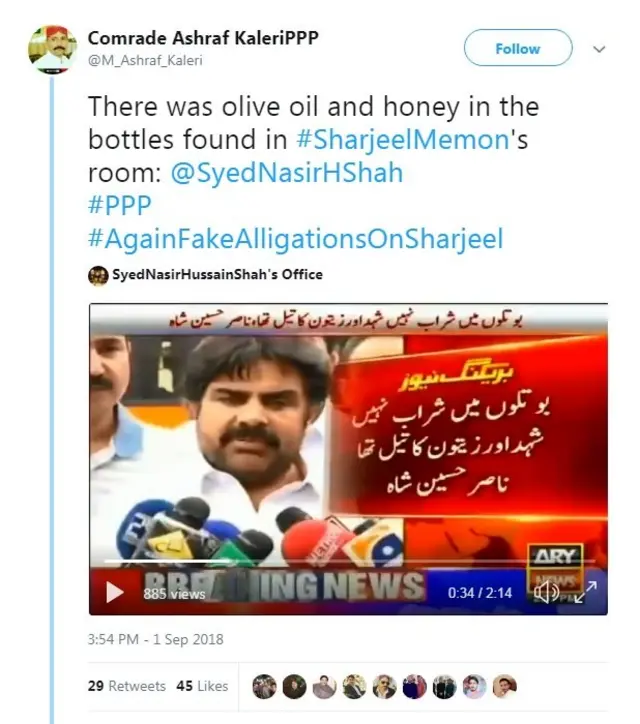Visit @SyedNasirHShah mention

[x=287, y=172]
